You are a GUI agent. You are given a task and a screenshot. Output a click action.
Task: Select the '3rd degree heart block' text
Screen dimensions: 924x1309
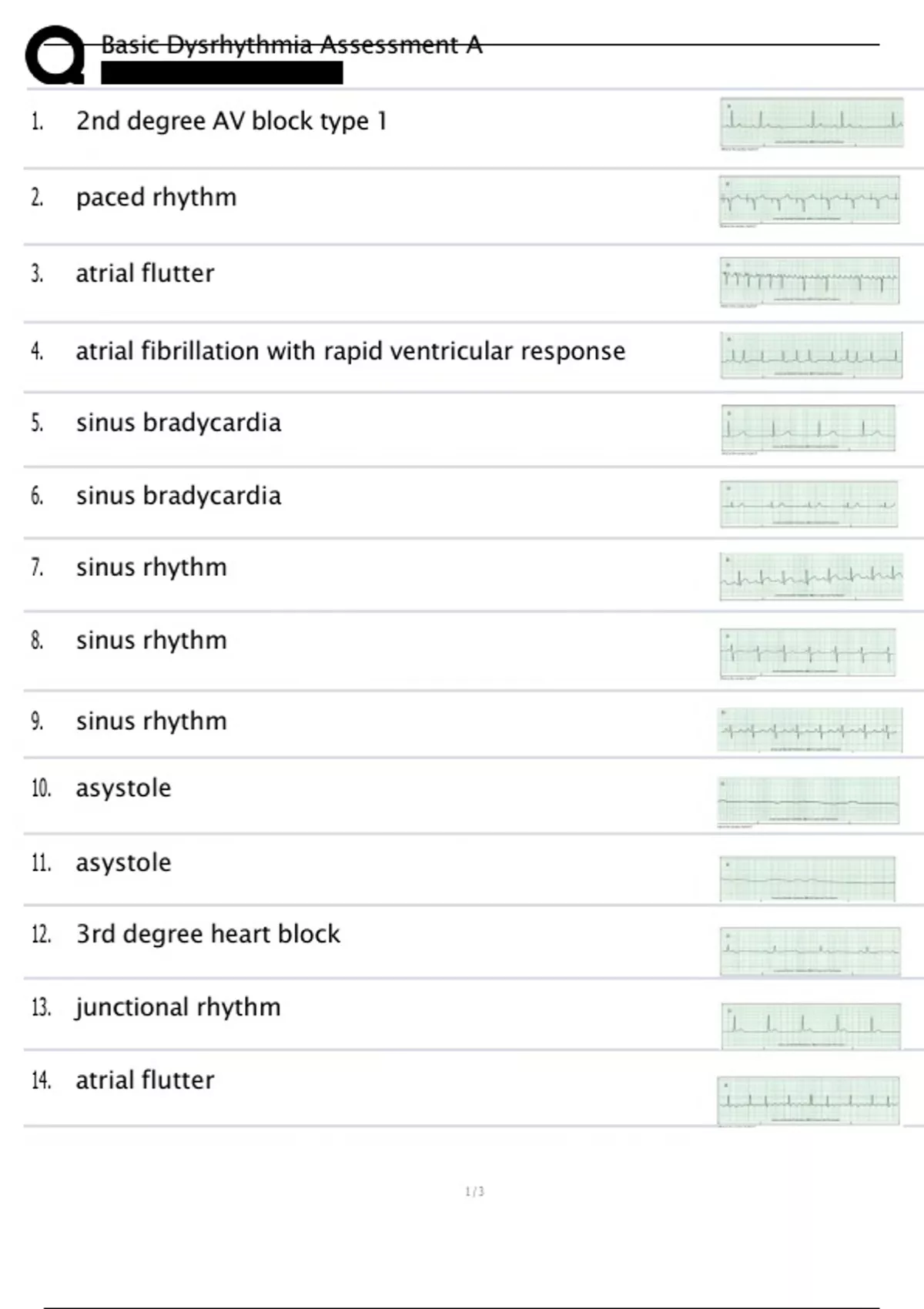coord(208,934)
